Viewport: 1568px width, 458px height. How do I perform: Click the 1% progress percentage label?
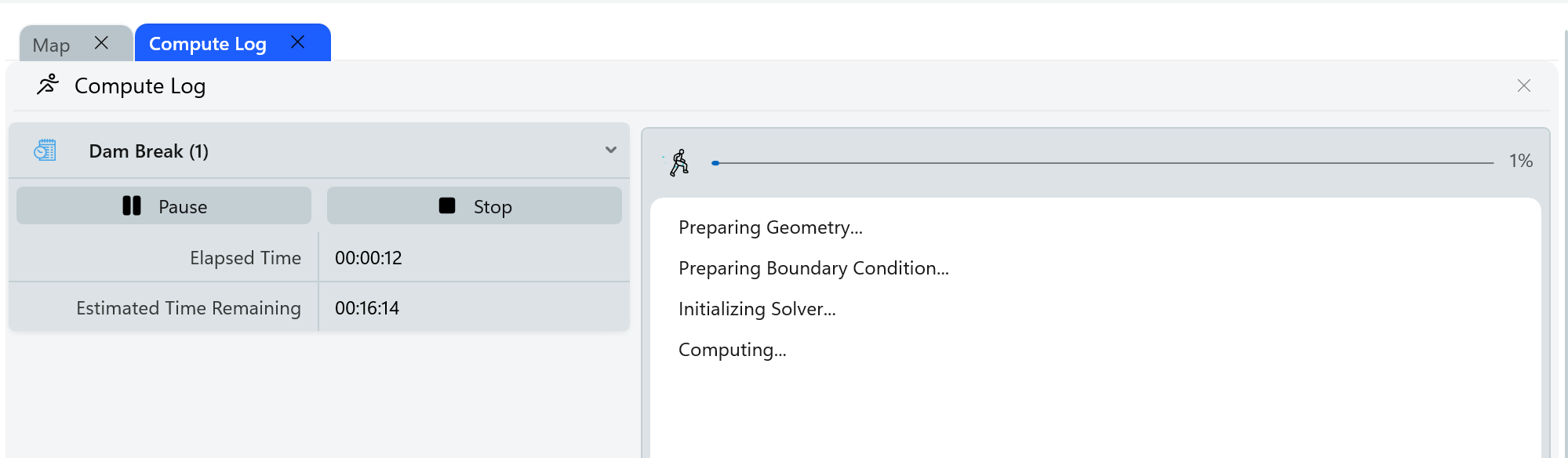coord(1520,161)
